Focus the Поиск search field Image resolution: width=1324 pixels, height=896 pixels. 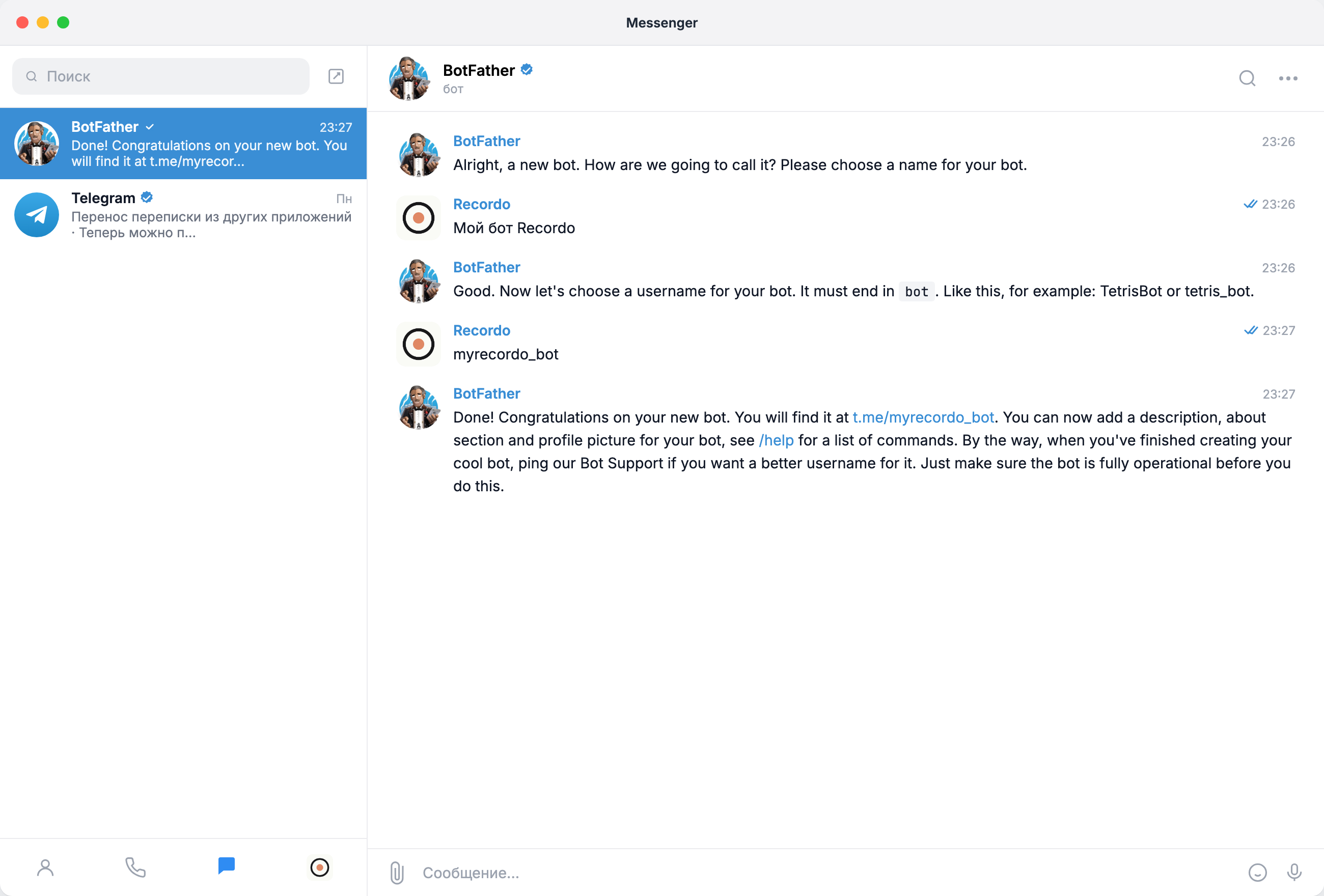[x=160, y=76]
